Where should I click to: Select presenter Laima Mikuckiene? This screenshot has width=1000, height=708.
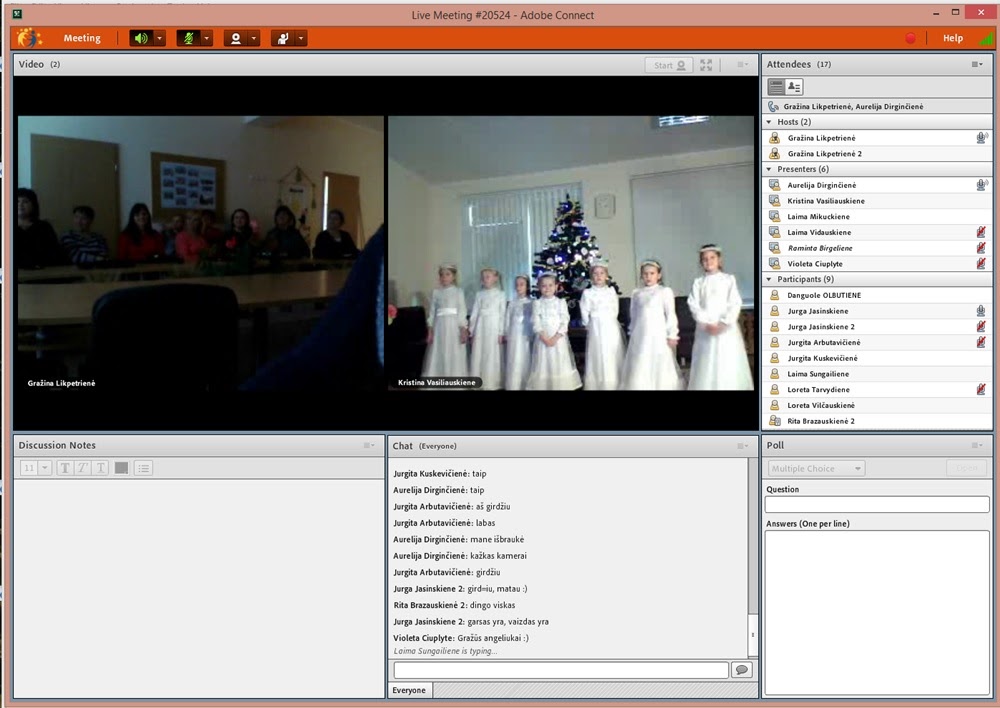[877, 217]
